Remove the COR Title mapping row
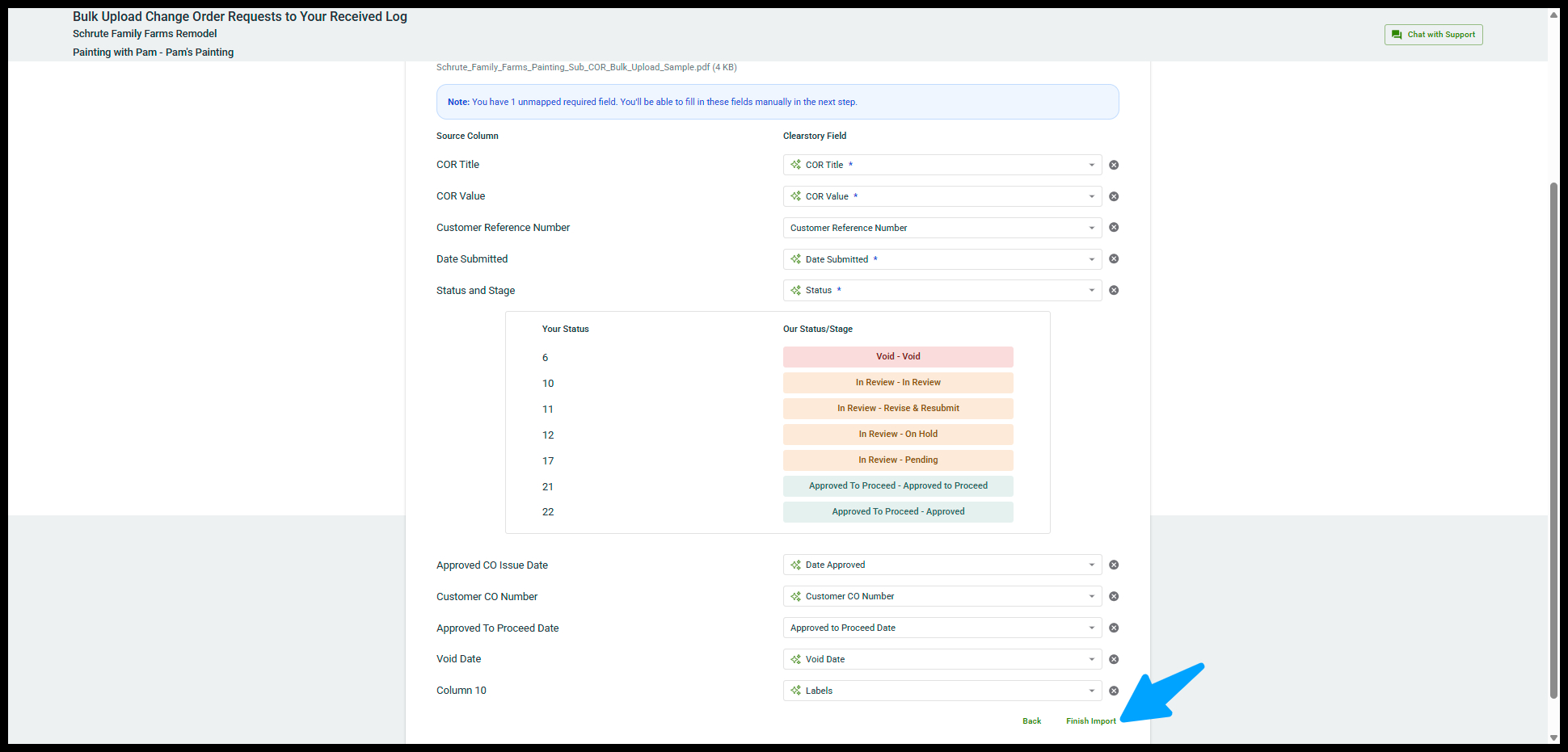The width and height of the screenshot is (1568, 752). tap(1113, 165)
